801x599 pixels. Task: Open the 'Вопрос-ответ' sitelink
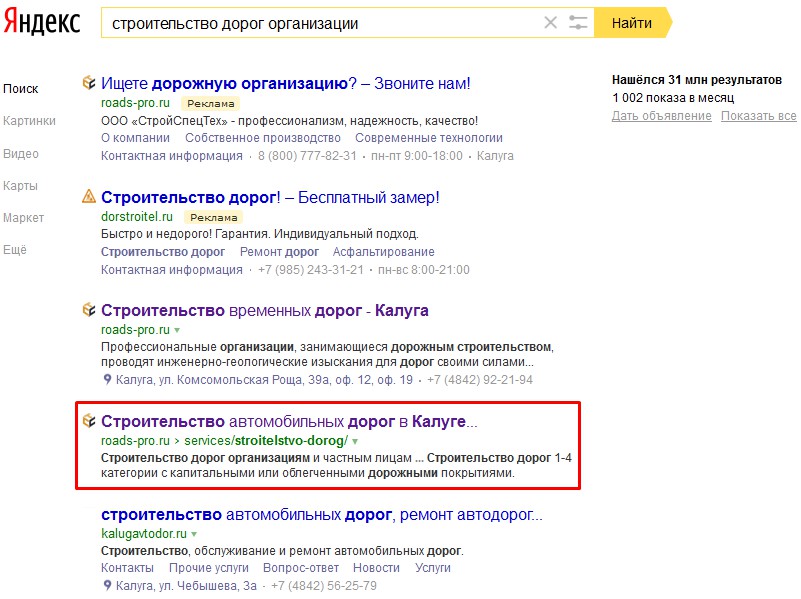click(x=300, y=568)
